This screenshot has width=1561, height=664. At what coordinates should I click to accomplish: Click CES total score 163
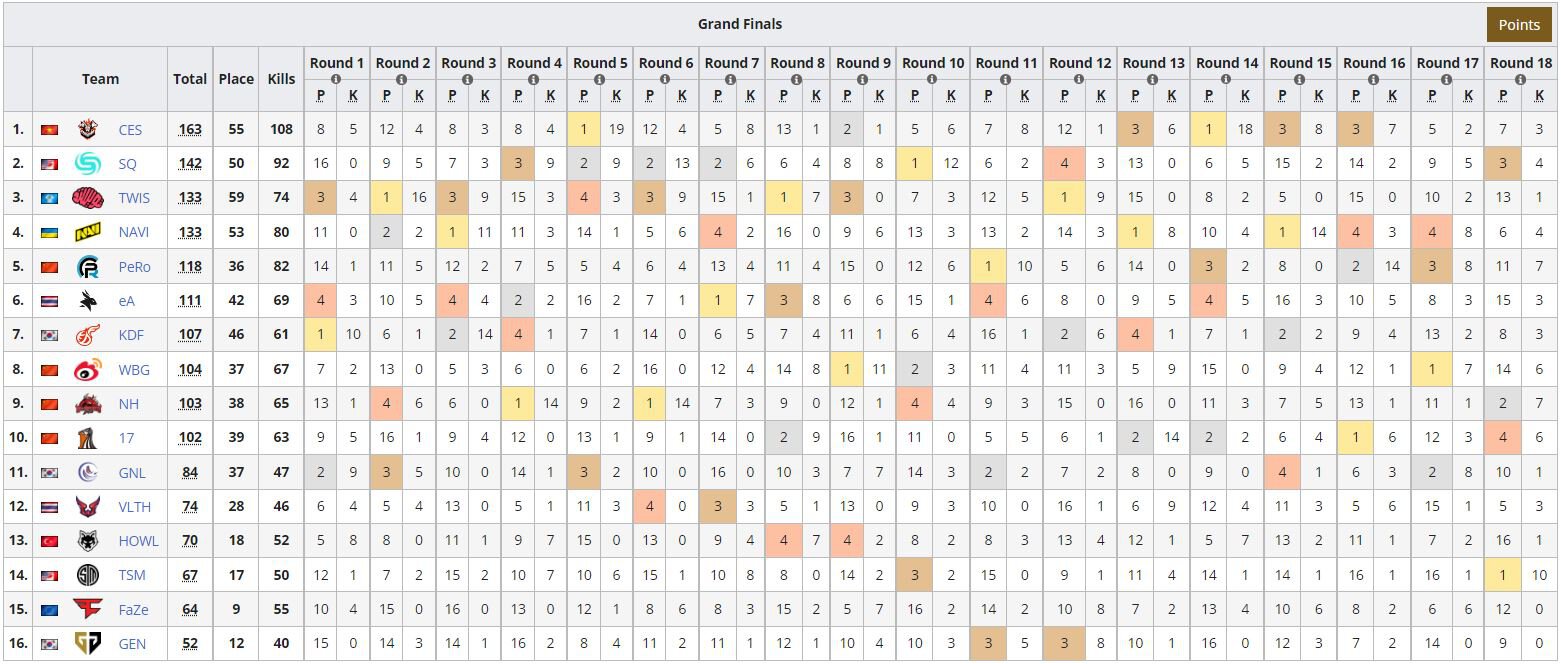[190, 130]
